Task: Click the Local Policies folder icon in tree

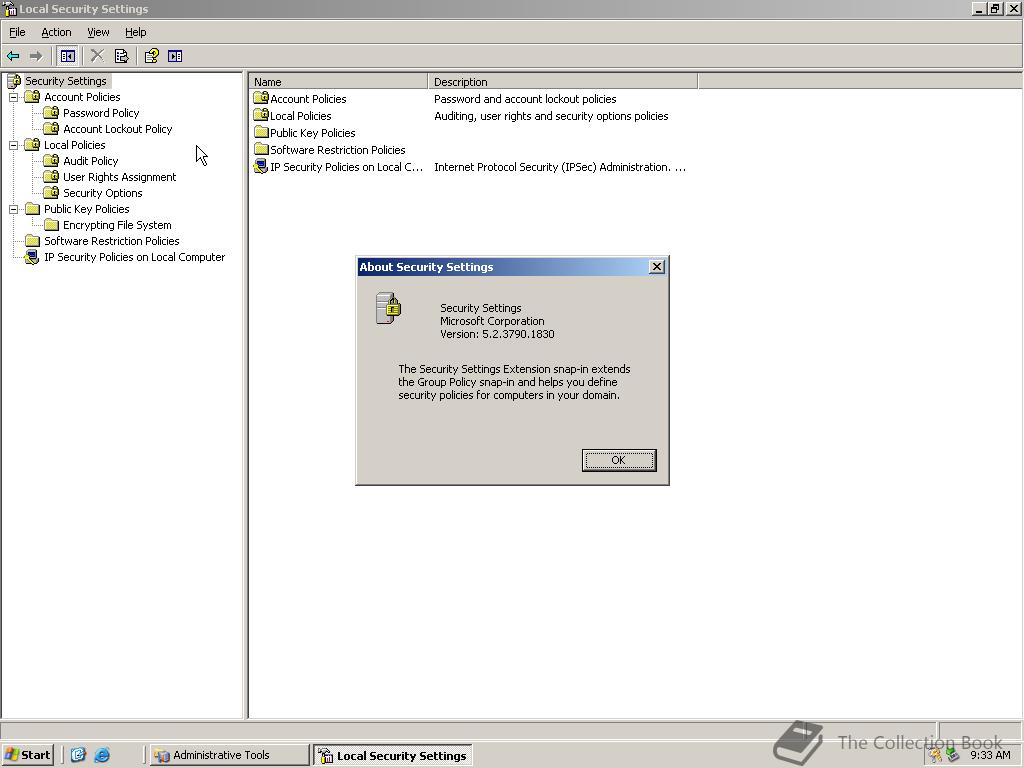Action: (33, 145)
